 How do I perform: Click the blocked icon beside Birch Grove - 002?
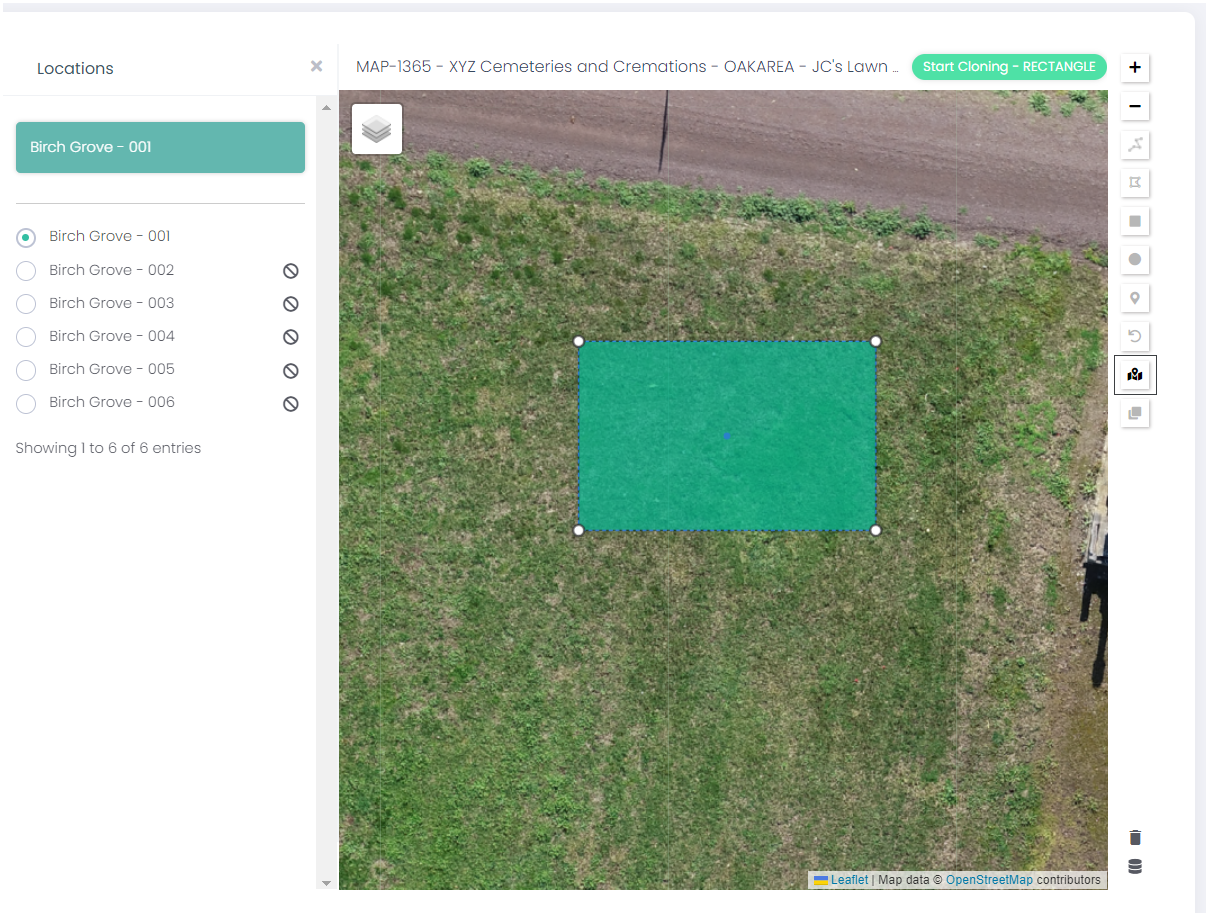(291, 271)
